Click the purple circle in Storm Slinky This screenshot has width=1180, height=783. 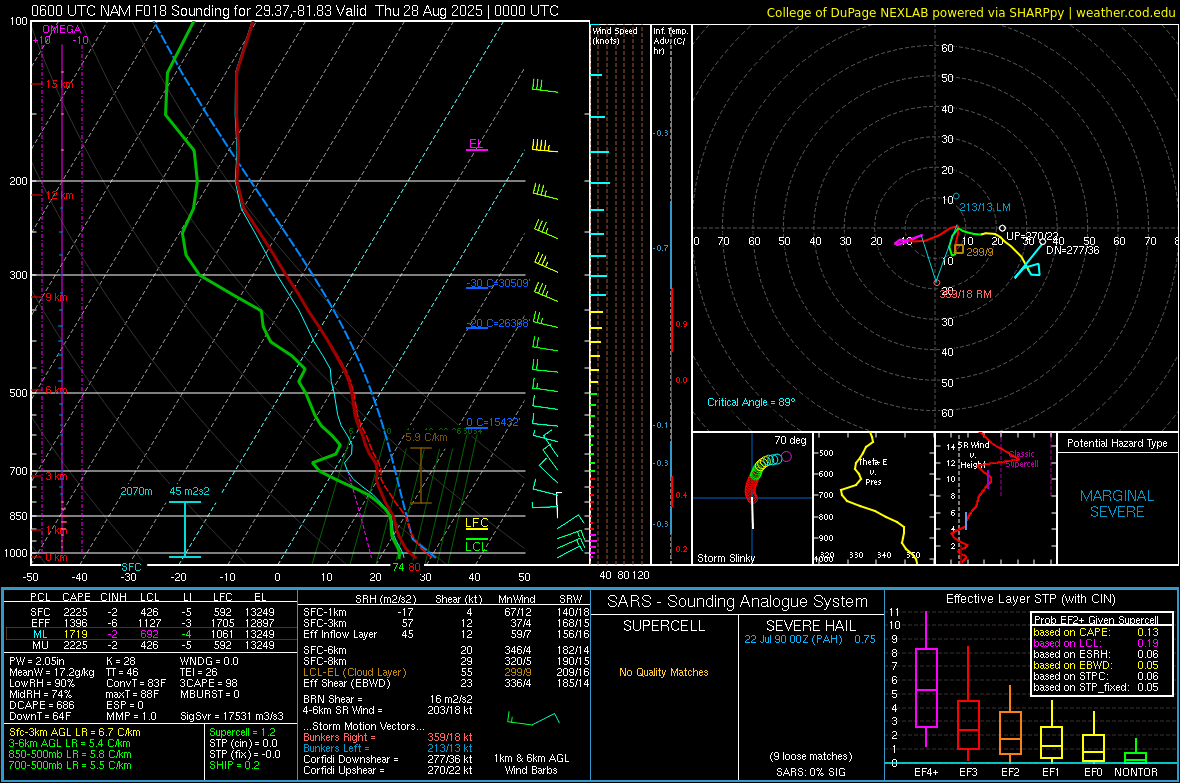(x=786, y=456)
